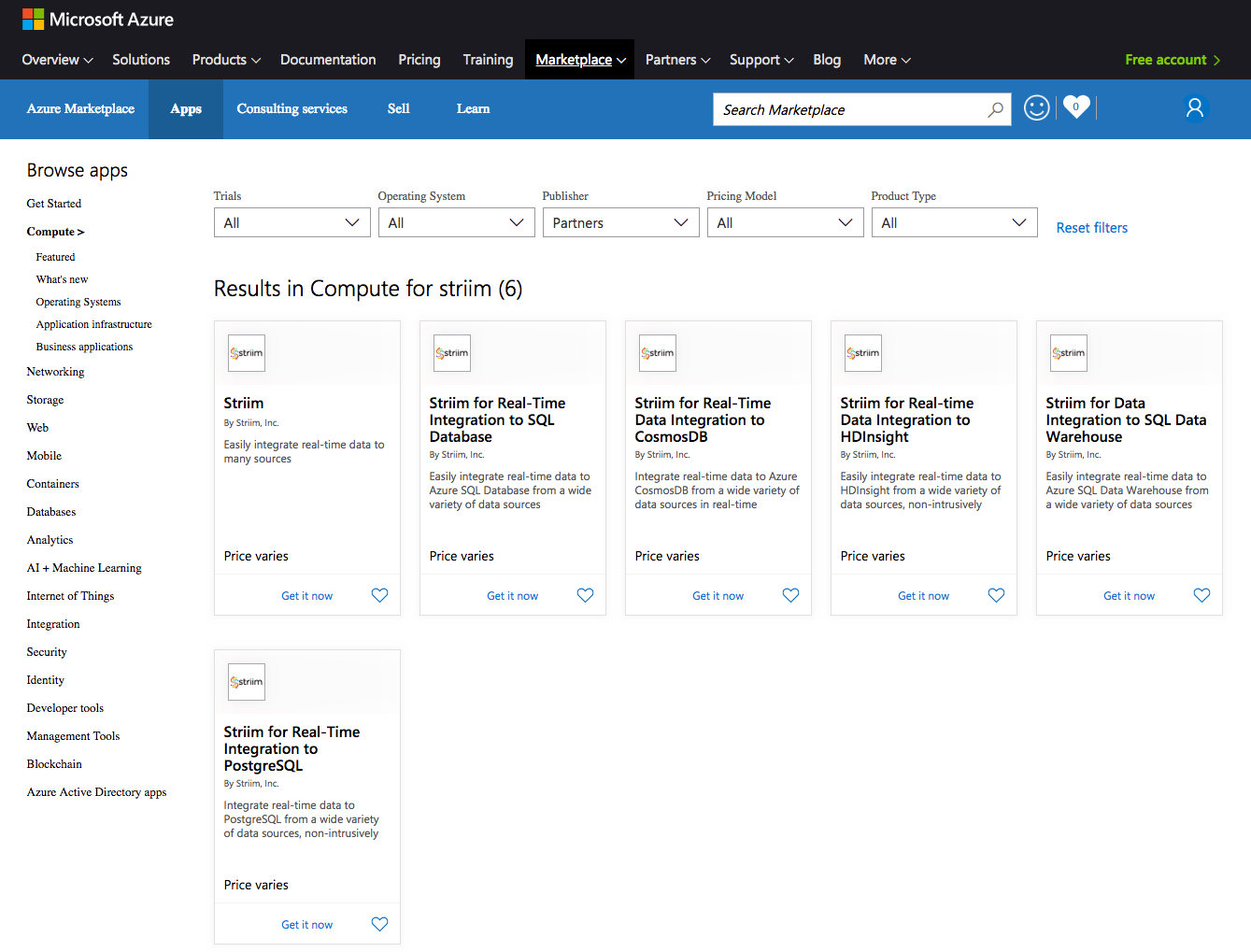
Task: Open the Publisher filter dropdown
Action: [621, 222]
